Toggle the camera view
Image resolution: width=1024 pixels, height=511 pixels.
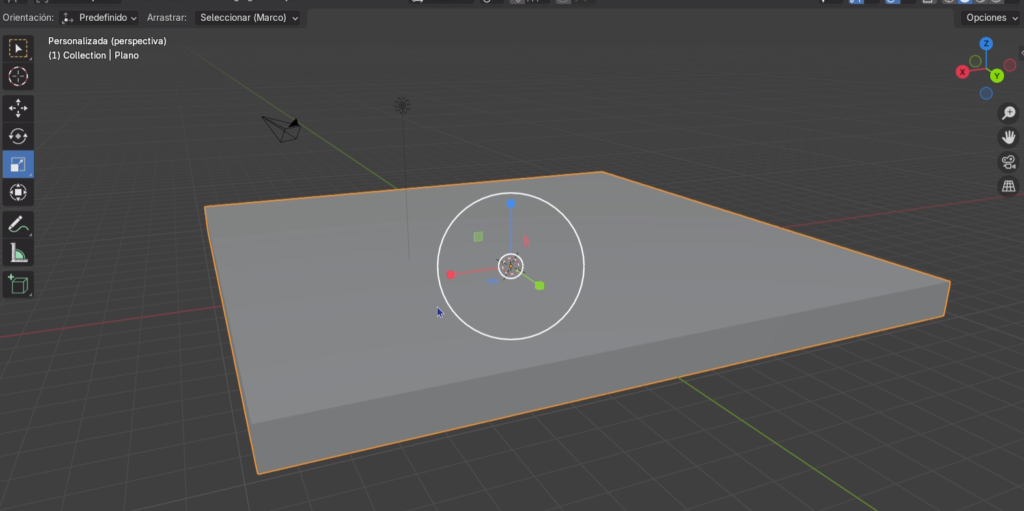tap(1009, 162)
